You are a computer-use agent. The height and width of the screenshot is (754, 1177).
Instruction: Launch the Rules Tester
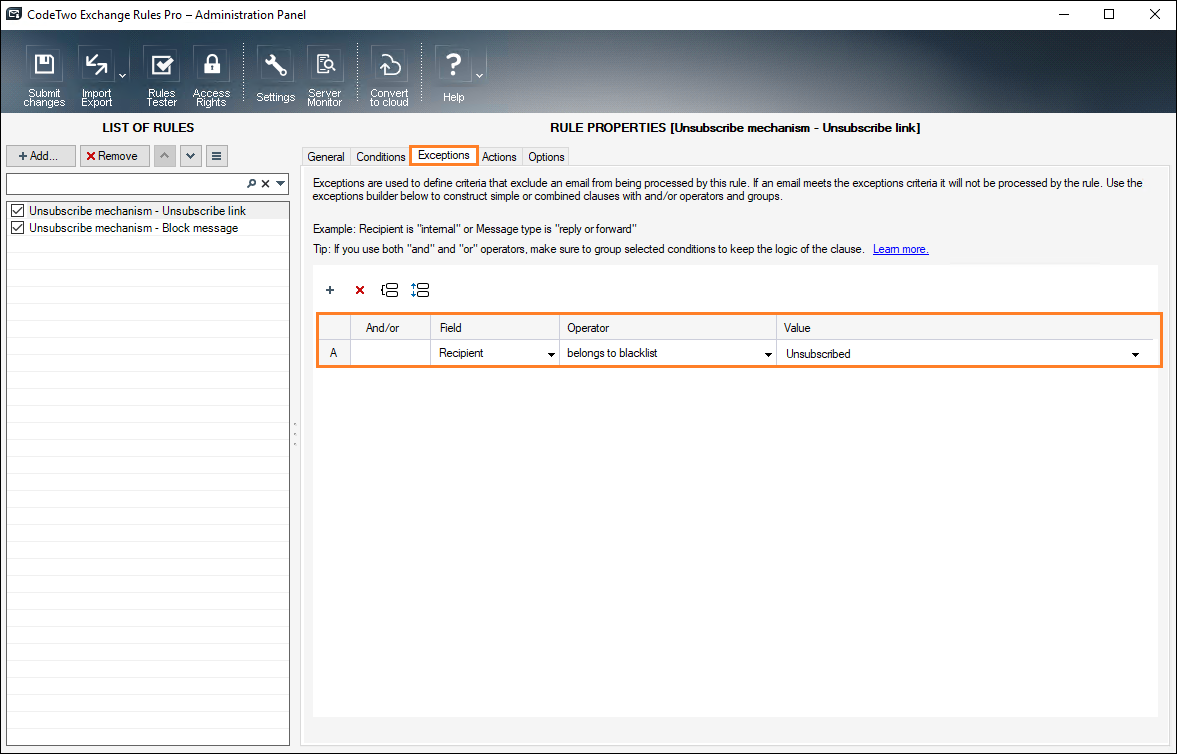pyautogui.click(x=161, y=76)
